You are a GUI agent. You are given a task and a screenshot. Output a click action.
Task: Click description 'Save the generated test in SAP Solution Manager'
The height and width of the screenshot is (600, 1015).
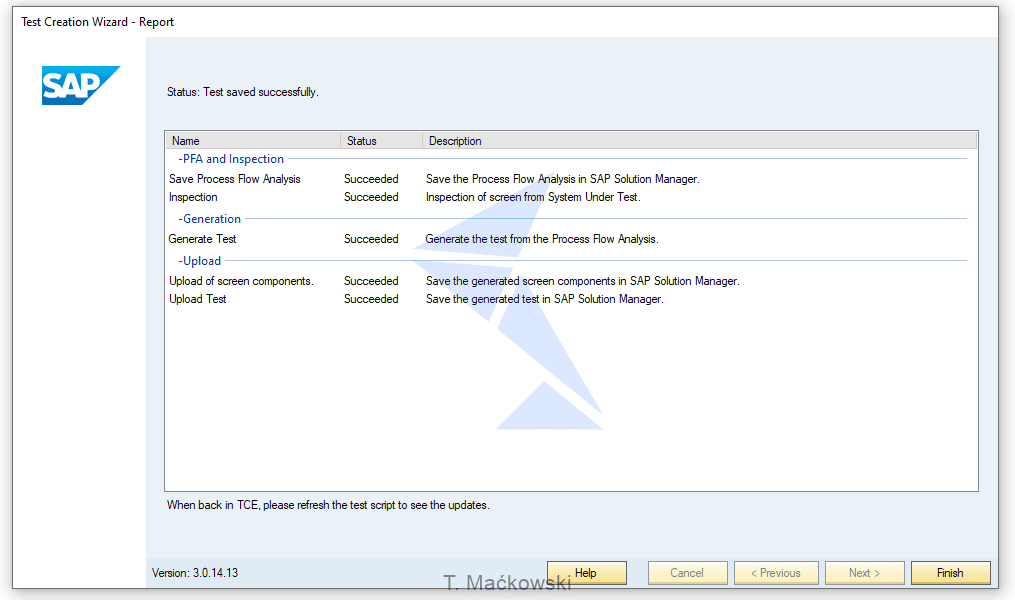[x=544, y=299]
